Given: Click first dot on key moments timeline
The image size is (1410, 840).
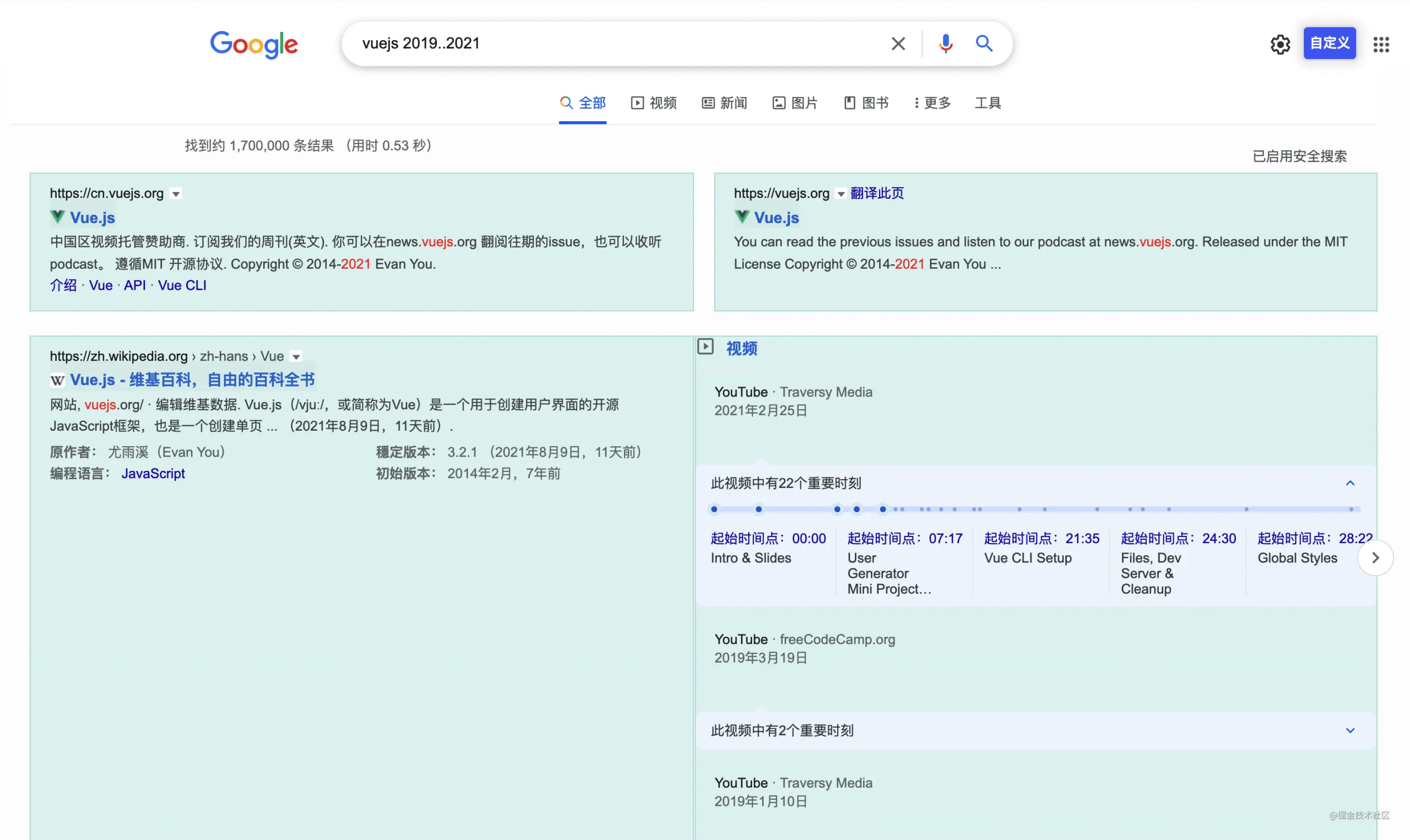Looking at the screenshot, I should click(x=714, y=510).
